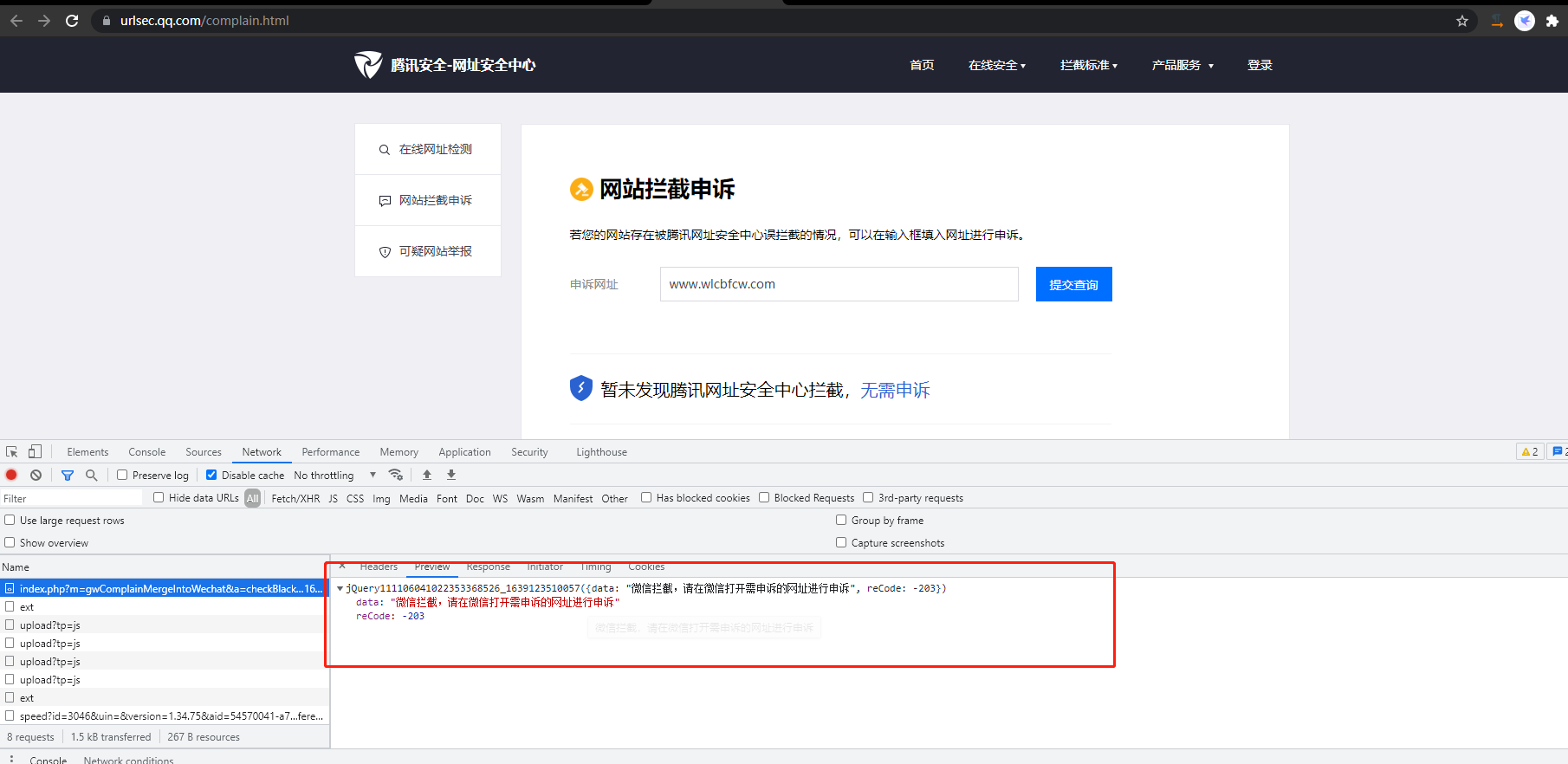Filter requests by Fetch/XHR type

pos(295,498)
